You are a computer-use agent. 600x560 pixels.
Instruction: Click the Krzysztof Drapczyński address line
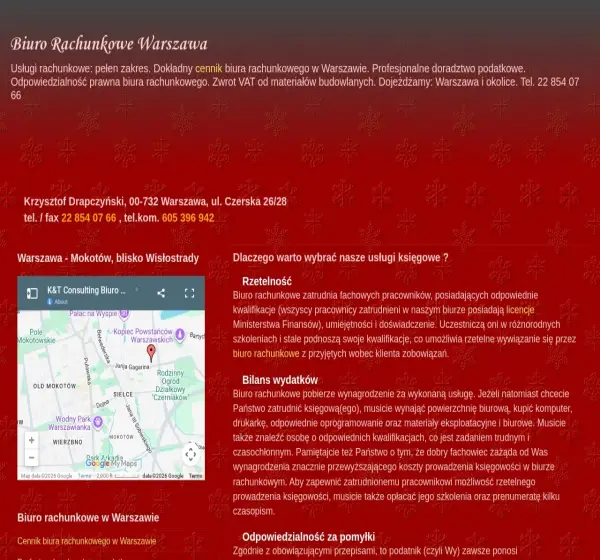(x=155, y=201)
